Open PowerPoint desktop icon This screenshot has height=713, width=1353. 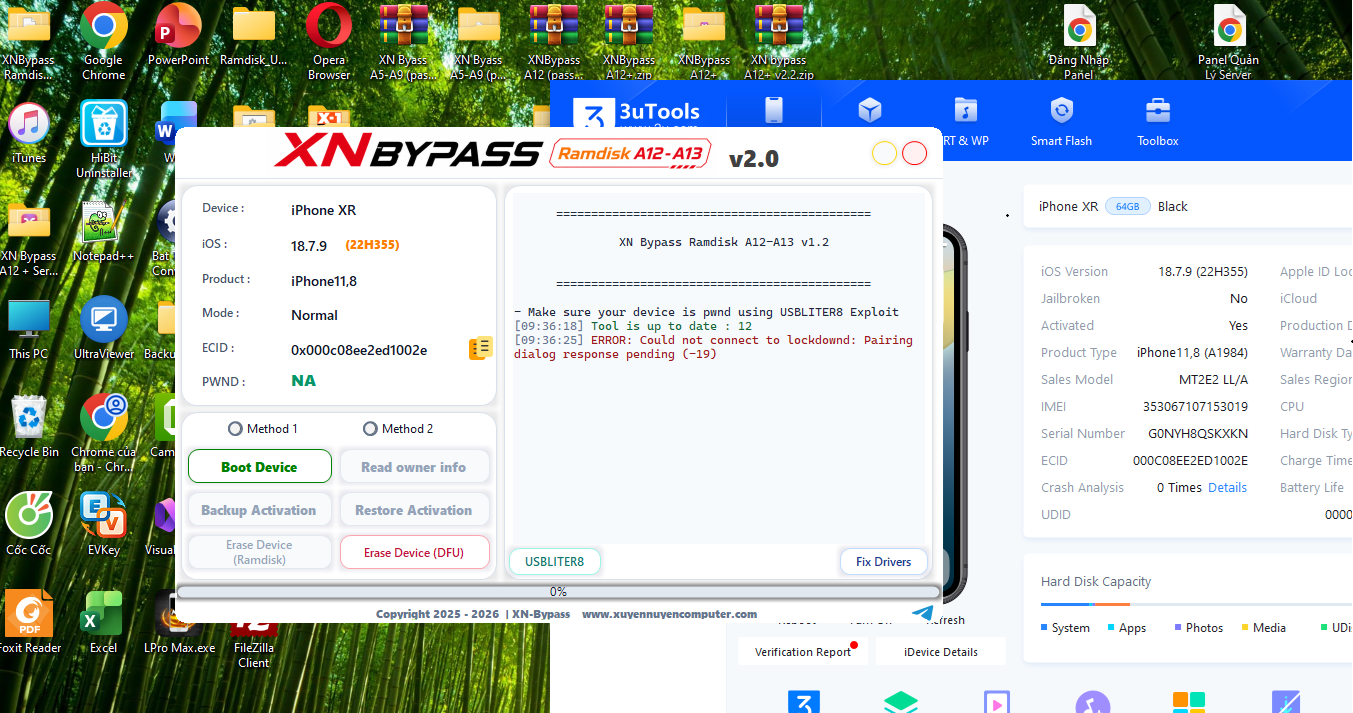coord(178,35)
